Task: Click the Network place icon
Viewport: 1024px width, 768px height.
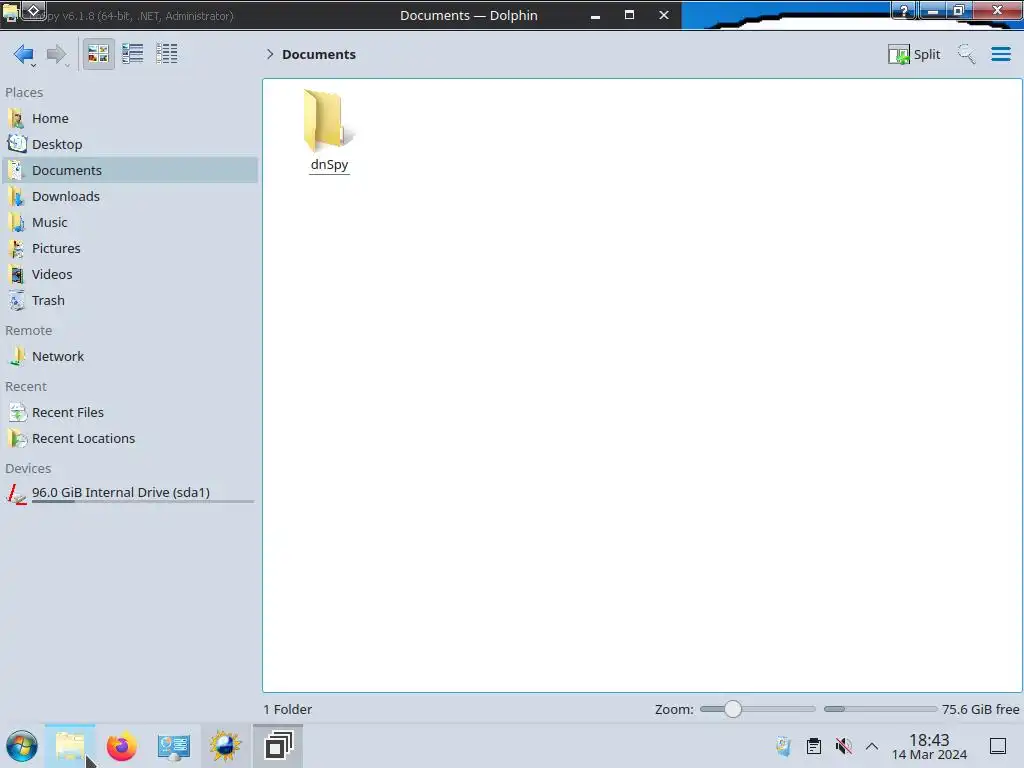Action: [16, 357]
